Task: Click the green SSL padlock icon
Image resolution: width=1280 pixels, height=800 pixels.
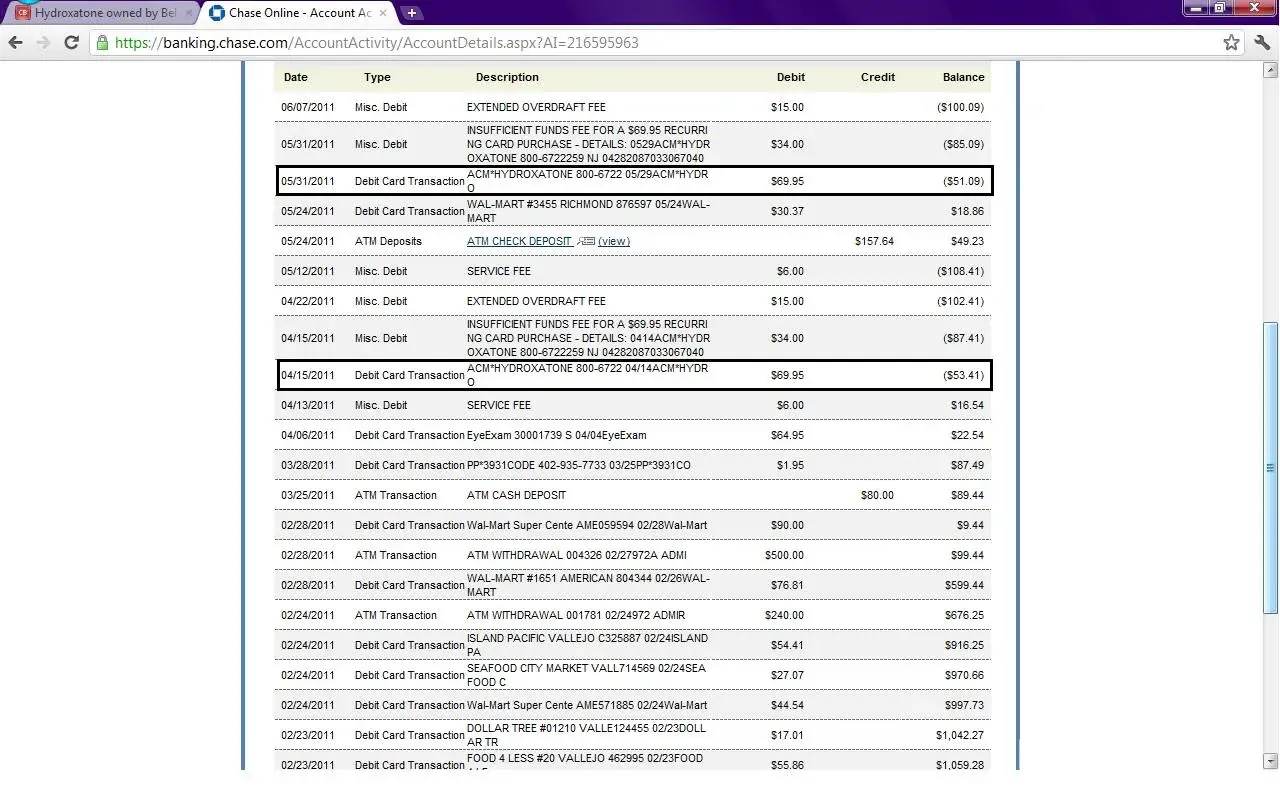Action: click(x=102, y=43)
